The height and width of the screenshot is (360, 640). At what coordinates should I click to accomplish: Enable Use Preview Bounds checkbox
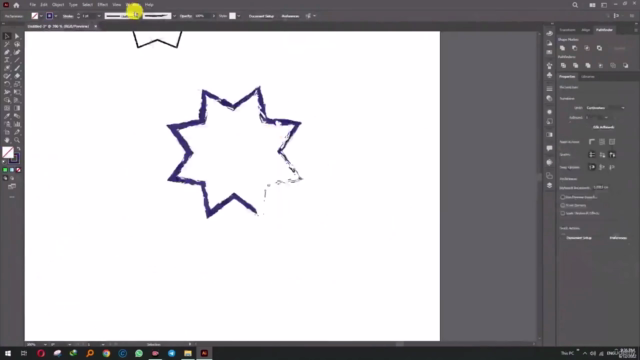563,197
